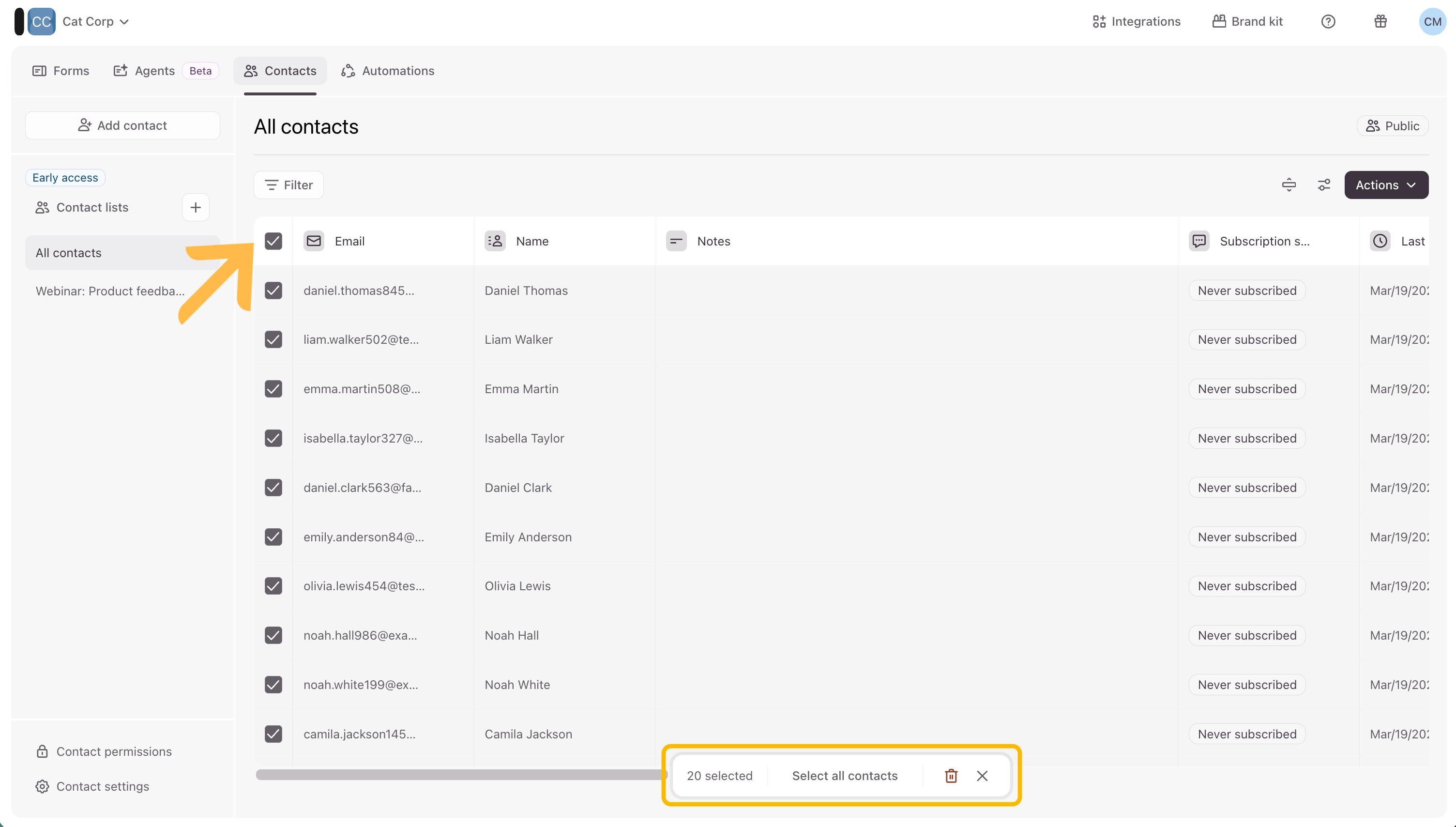Dismiss selection bar with X icon

click(x=982, y=776)
